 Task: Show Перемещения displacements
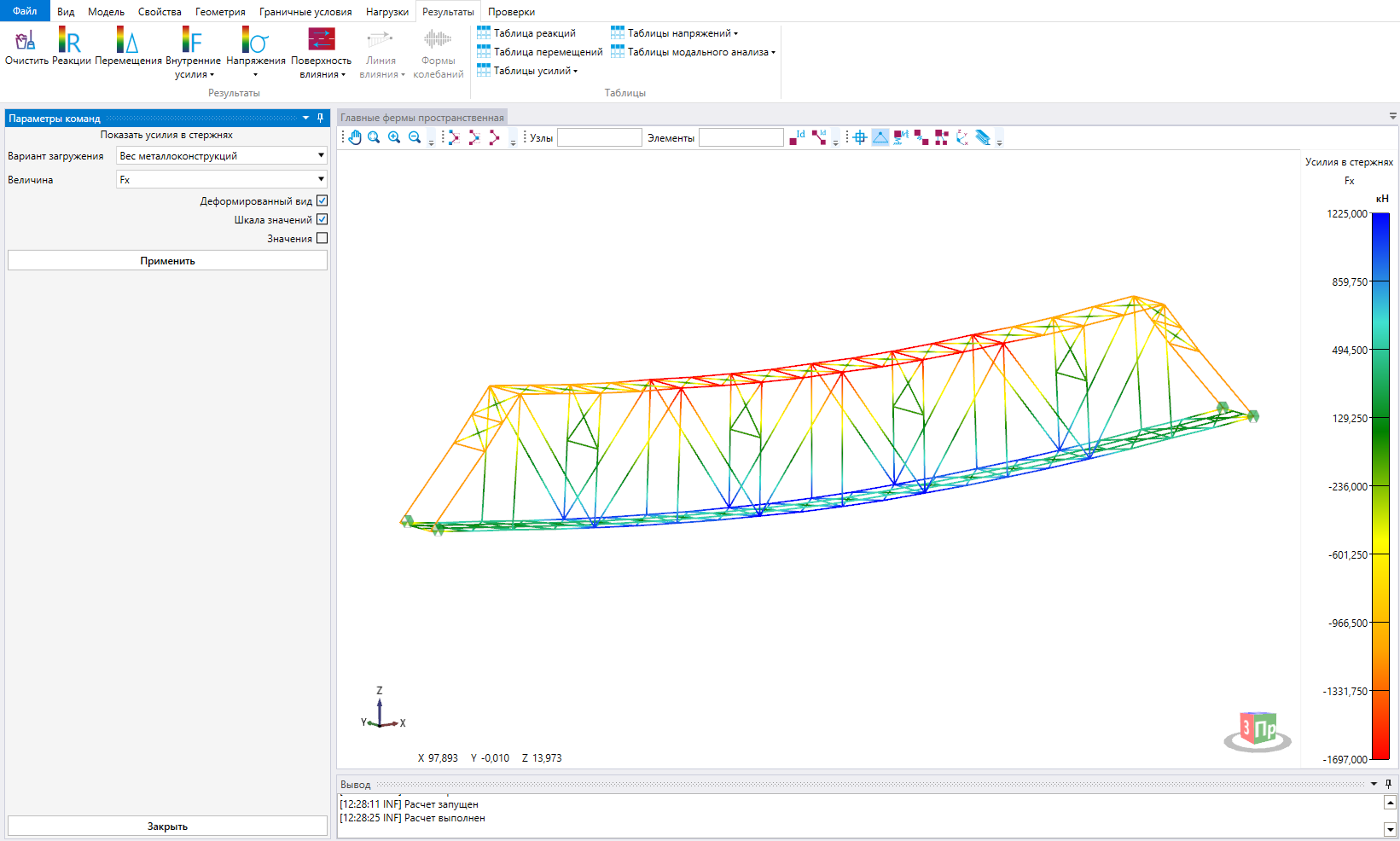pos(127,40)
